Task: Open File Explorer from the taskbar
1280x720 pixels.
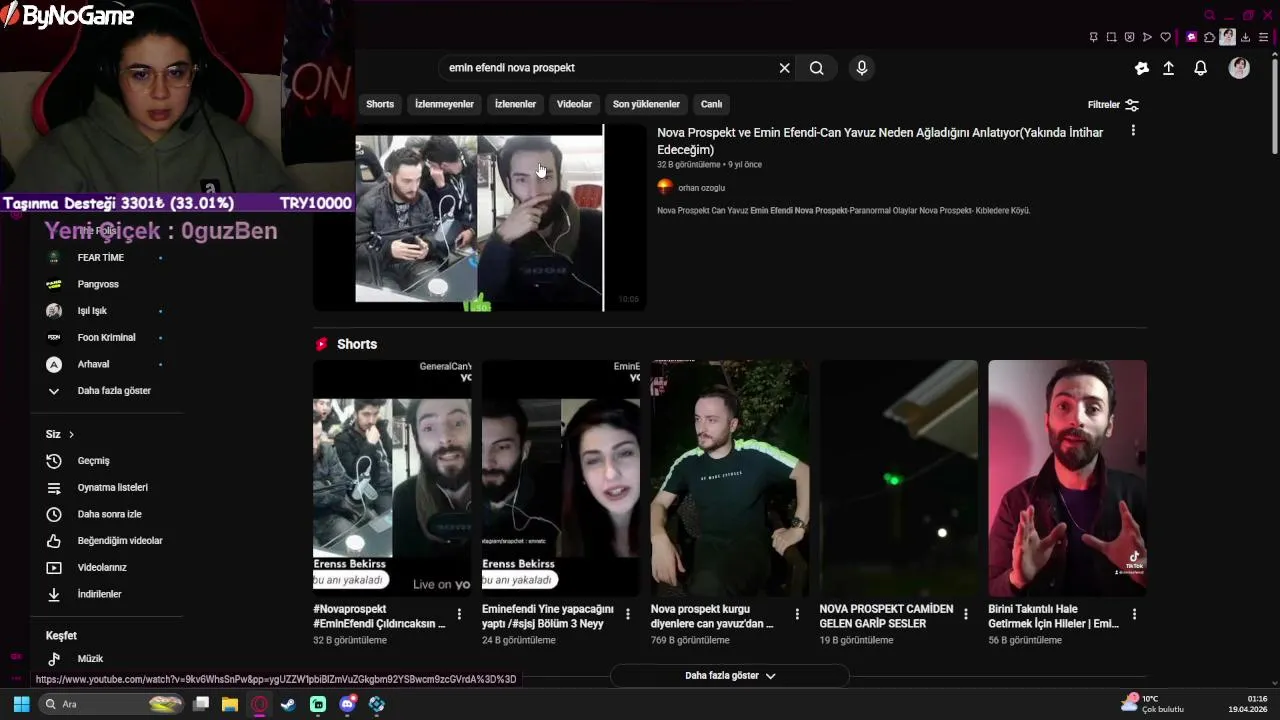Action: point(230,704)
